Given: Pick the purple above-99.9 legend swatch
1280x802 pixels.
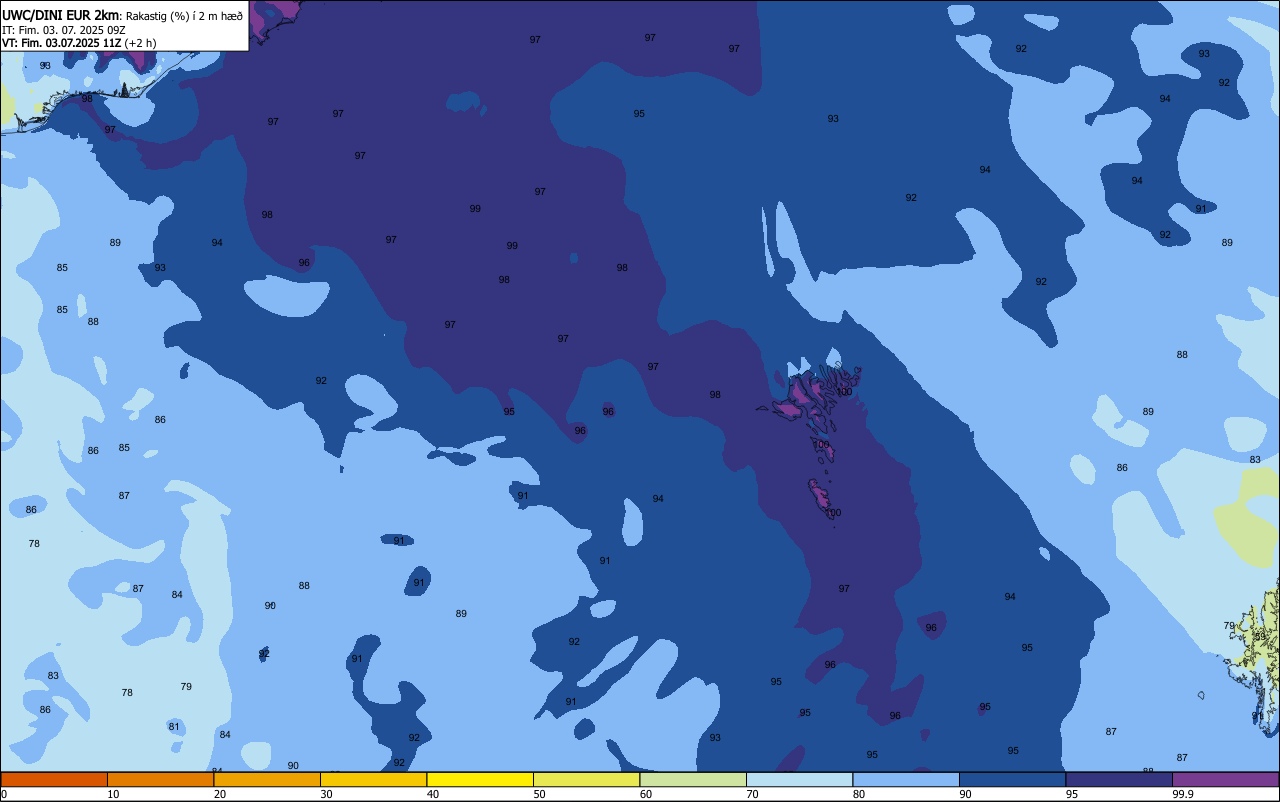Looking at the screenshot, I should [1225, 779].
